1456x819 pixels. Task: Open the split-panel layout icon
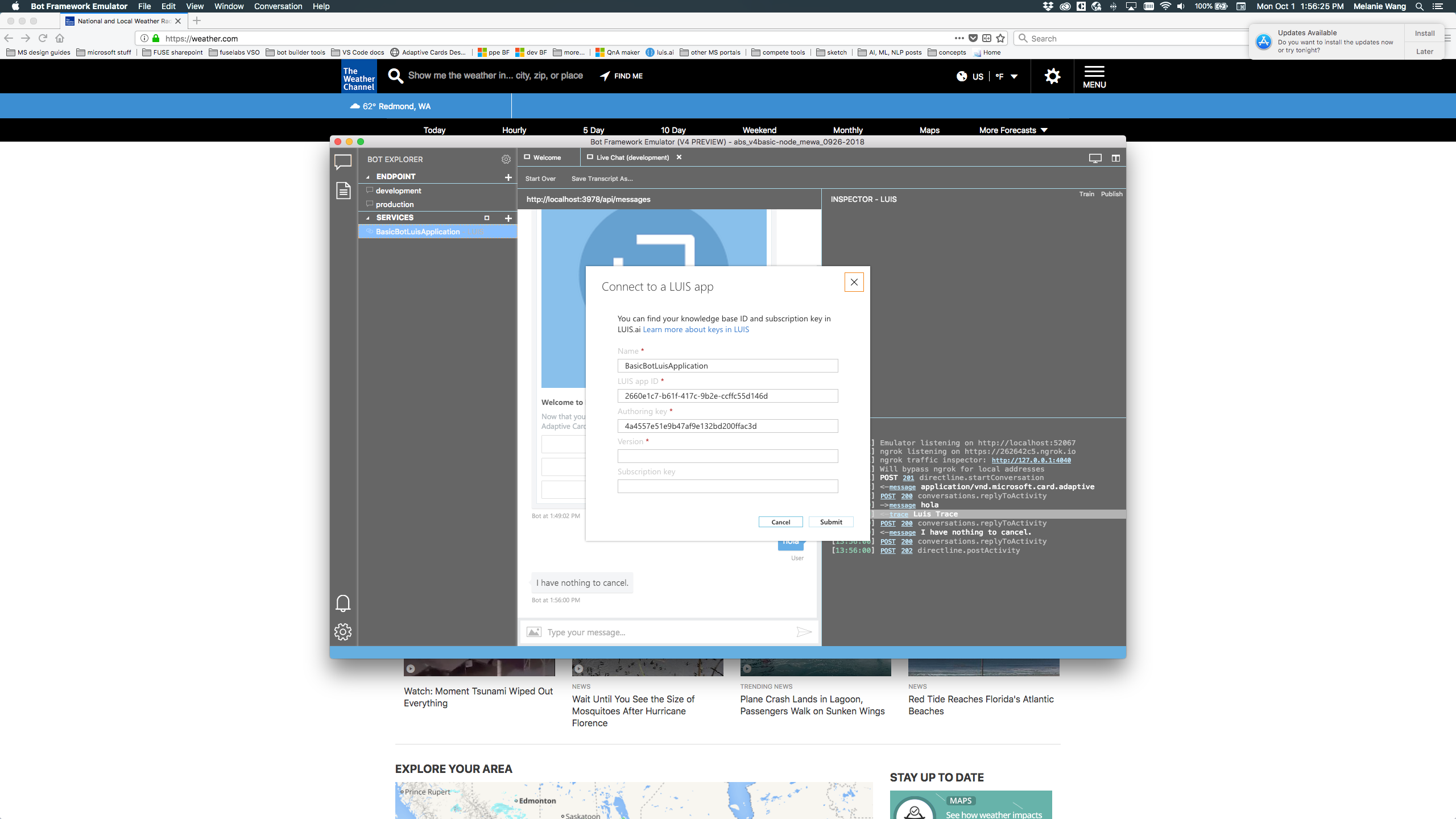[x=1114, y=158]
